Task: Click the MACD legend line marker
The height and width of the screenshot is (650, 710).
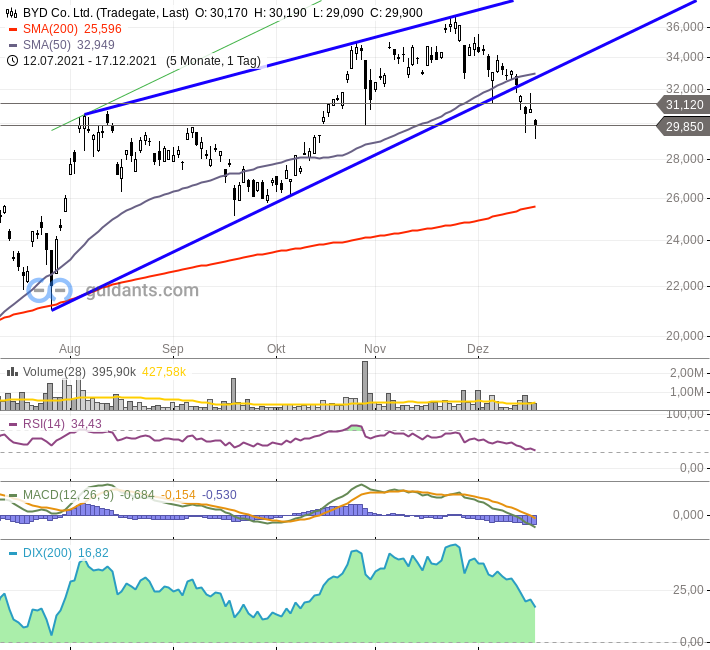Action: (13, 495)
